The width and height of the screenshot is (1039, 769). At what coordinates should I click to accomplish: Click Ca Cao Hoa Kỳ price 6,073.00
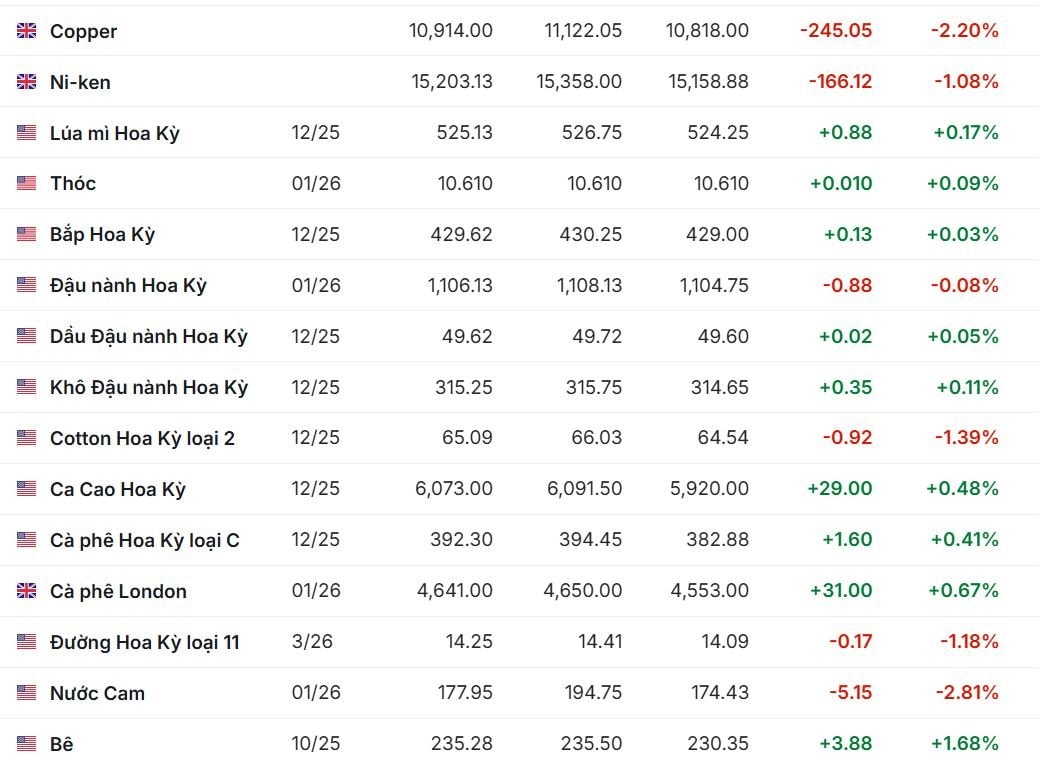click(454, 489)
